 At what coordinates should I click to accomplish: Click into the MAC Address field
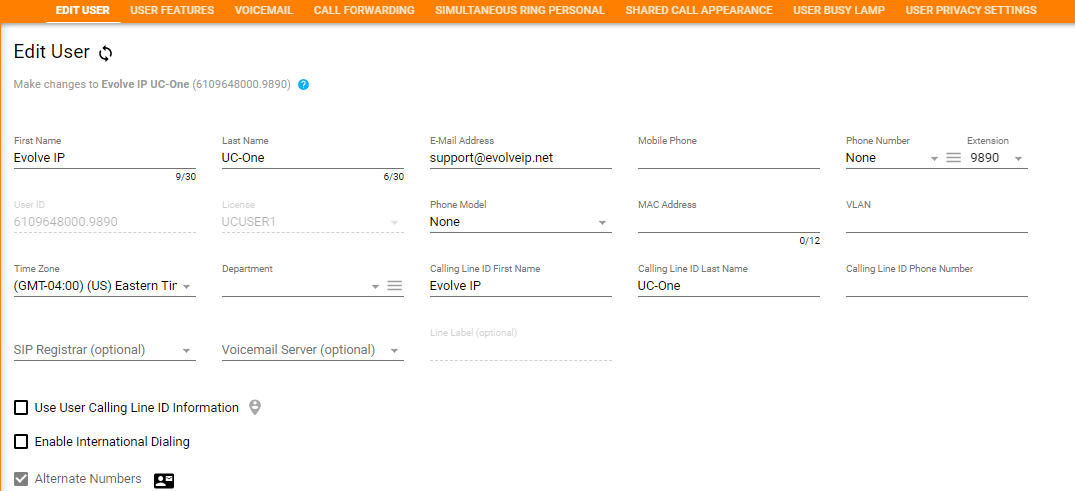tap(728, 222)
